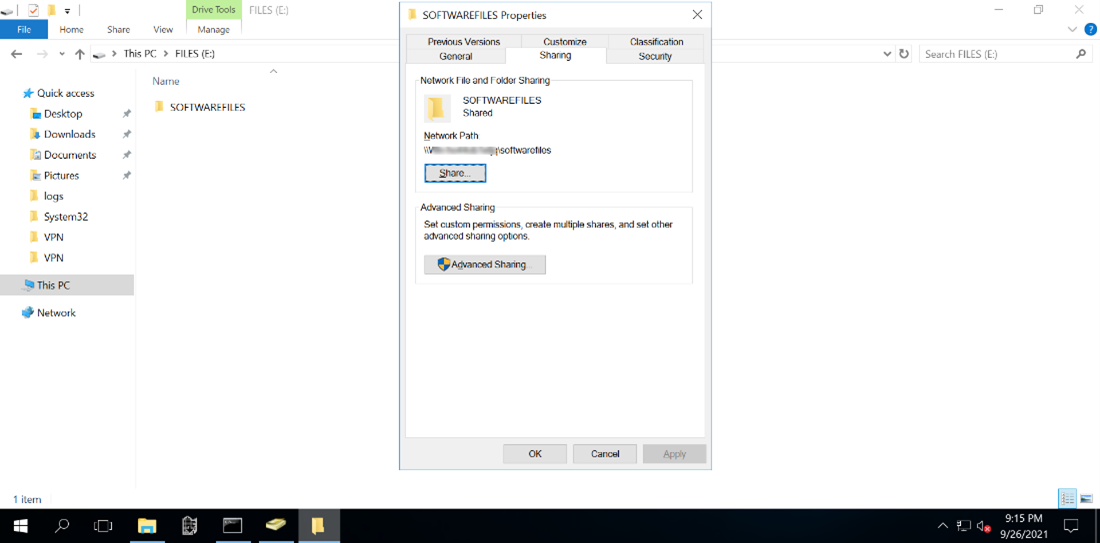1100x543 pixels.
Task: Click the muted volume tray icon
Action: coord(984,525)
